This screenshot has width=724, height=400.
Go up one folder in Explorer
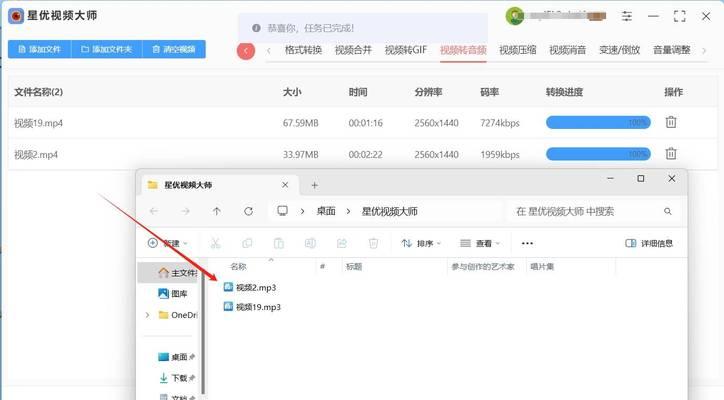[x=217, y=211]
